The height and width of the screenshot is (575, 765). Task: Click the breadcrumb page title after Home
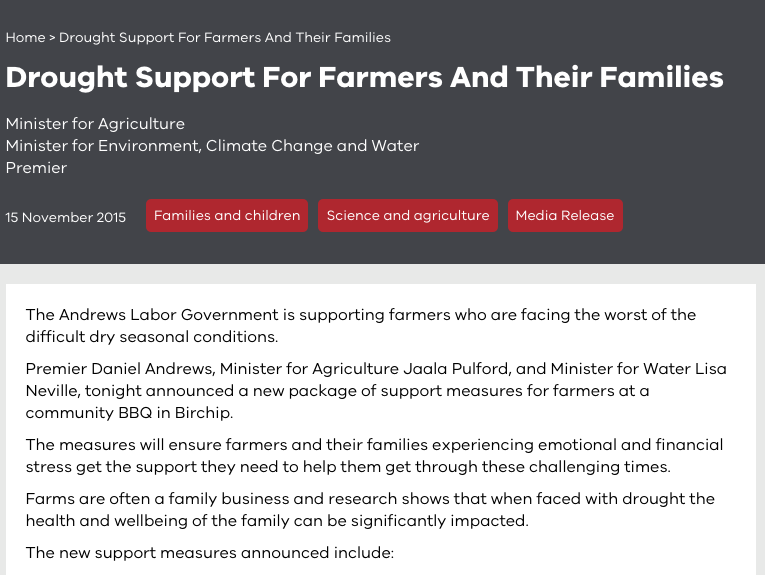pos(224,38)
